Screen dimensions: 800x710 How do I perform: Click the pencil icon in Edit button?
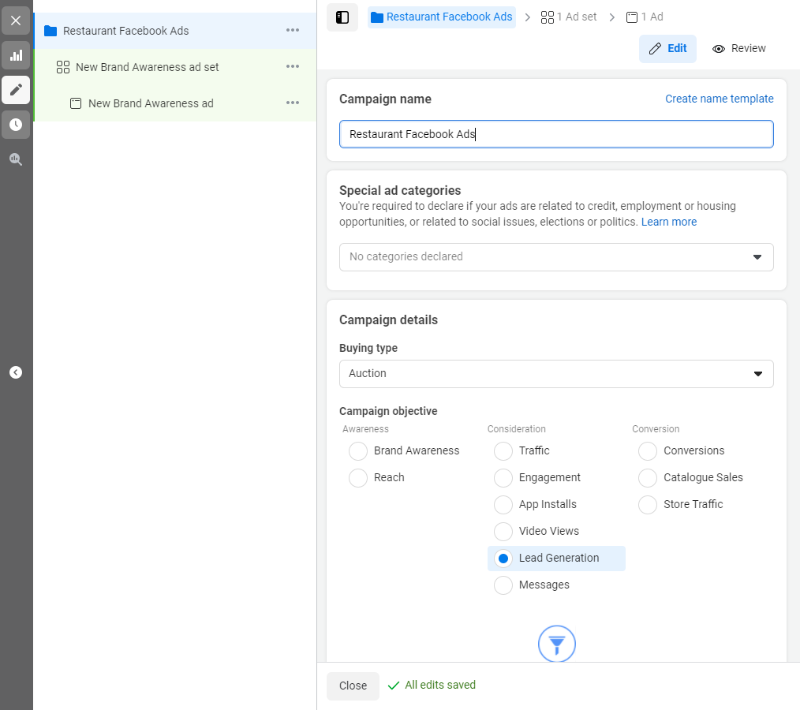[655, 48]
